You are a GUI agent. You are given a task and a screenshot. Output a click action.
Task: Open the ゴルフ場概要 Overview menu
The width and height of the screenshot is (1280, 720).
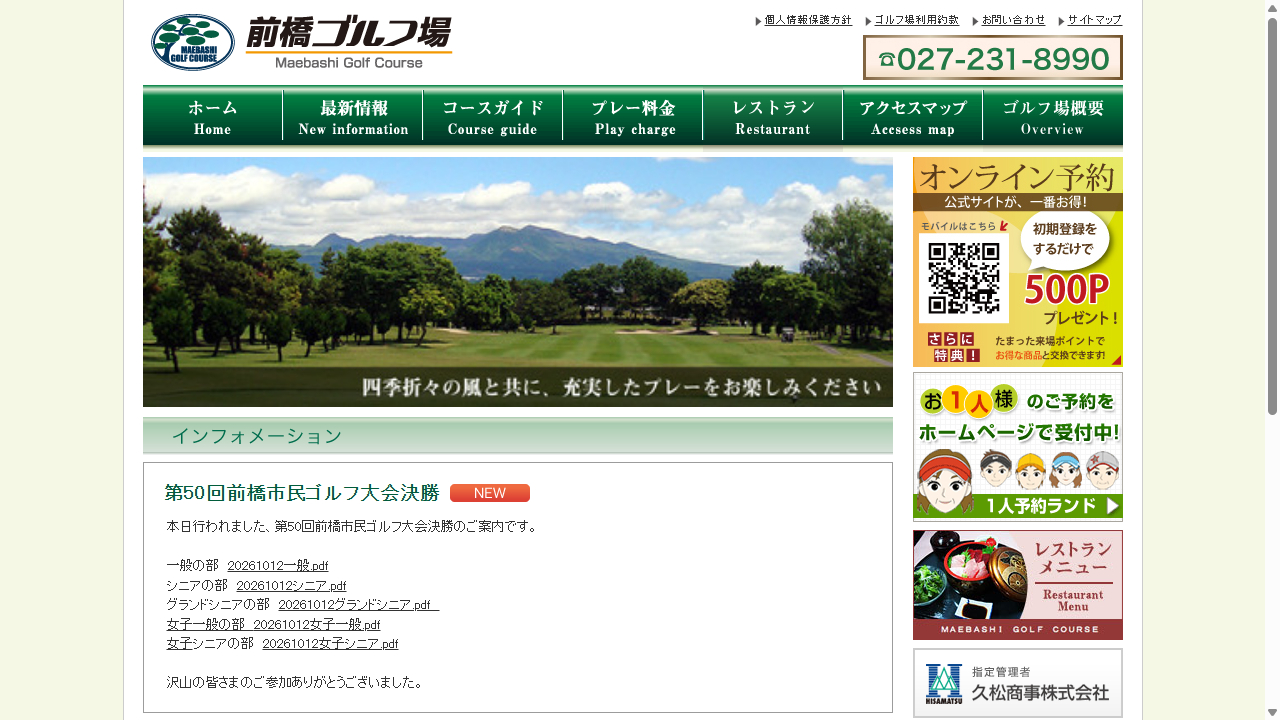1053,118
